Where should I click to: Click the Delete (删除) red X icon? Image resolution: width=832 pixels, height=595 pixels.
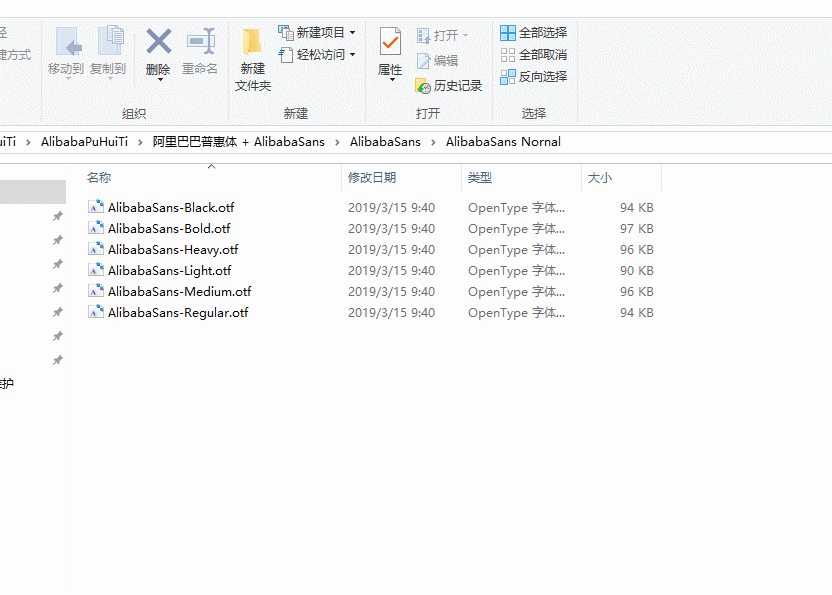coord(159,41)
